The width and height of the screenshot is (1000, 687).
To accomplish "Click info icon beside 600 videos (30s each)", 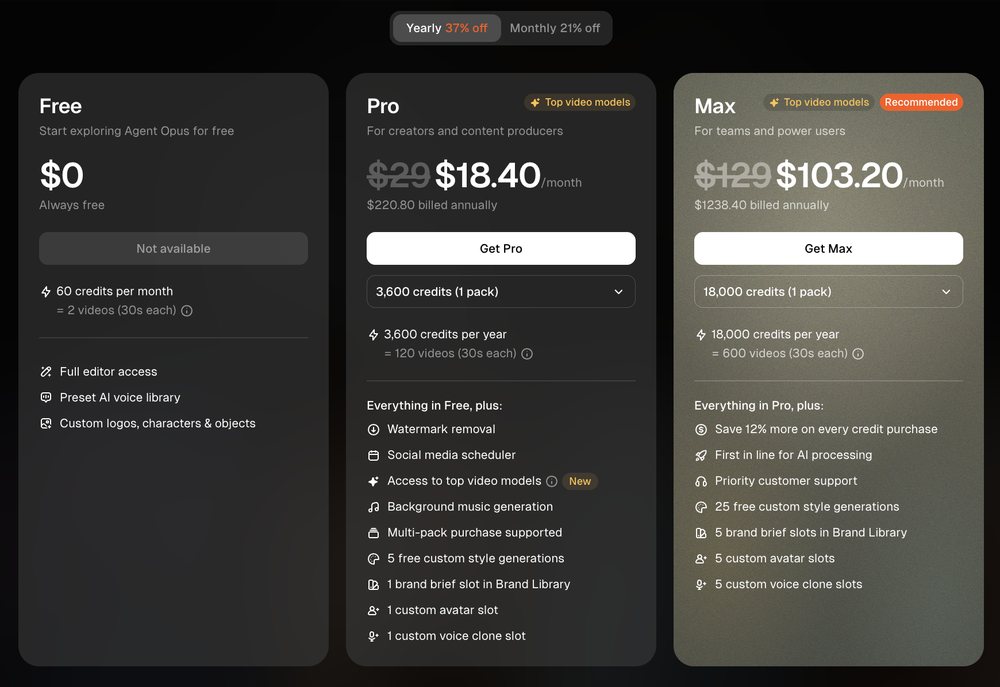I will (858, 354).
